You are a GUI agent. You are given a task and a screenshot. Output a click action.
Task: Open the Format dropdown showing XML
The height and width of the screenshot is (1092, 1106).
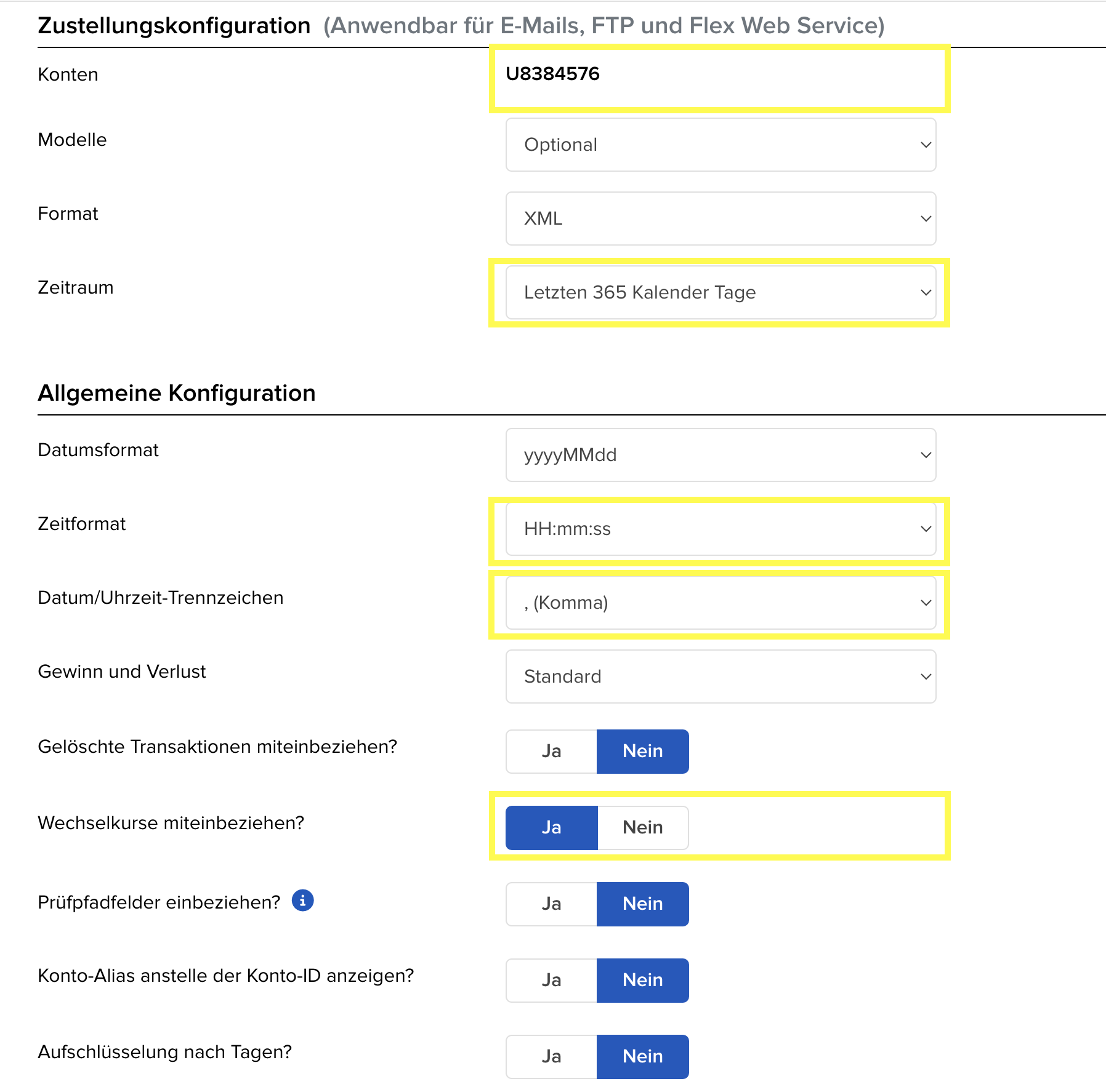(721, 219)
